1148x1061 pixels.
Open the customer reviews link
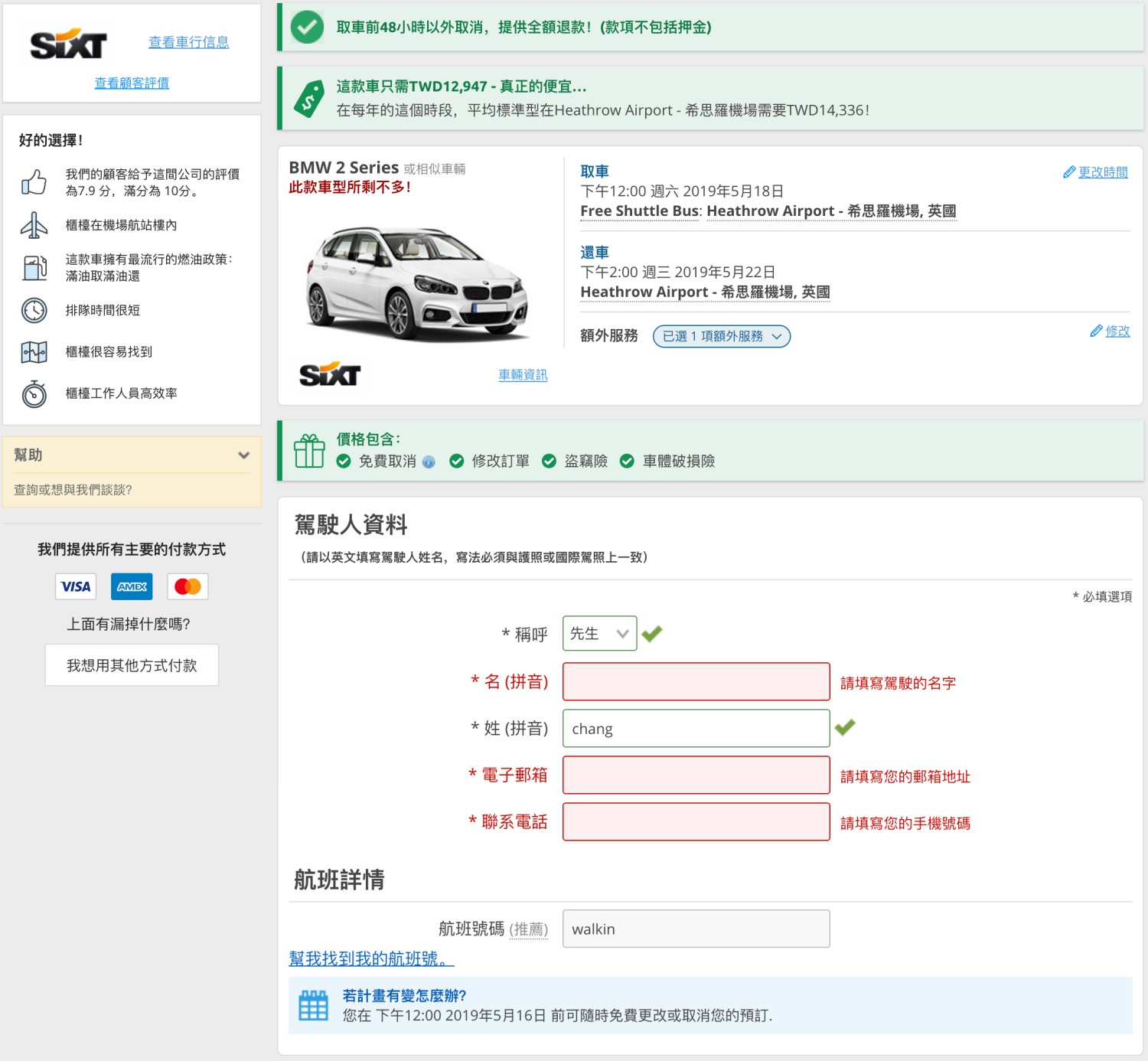pyautogui.click(x=132, y=83)
